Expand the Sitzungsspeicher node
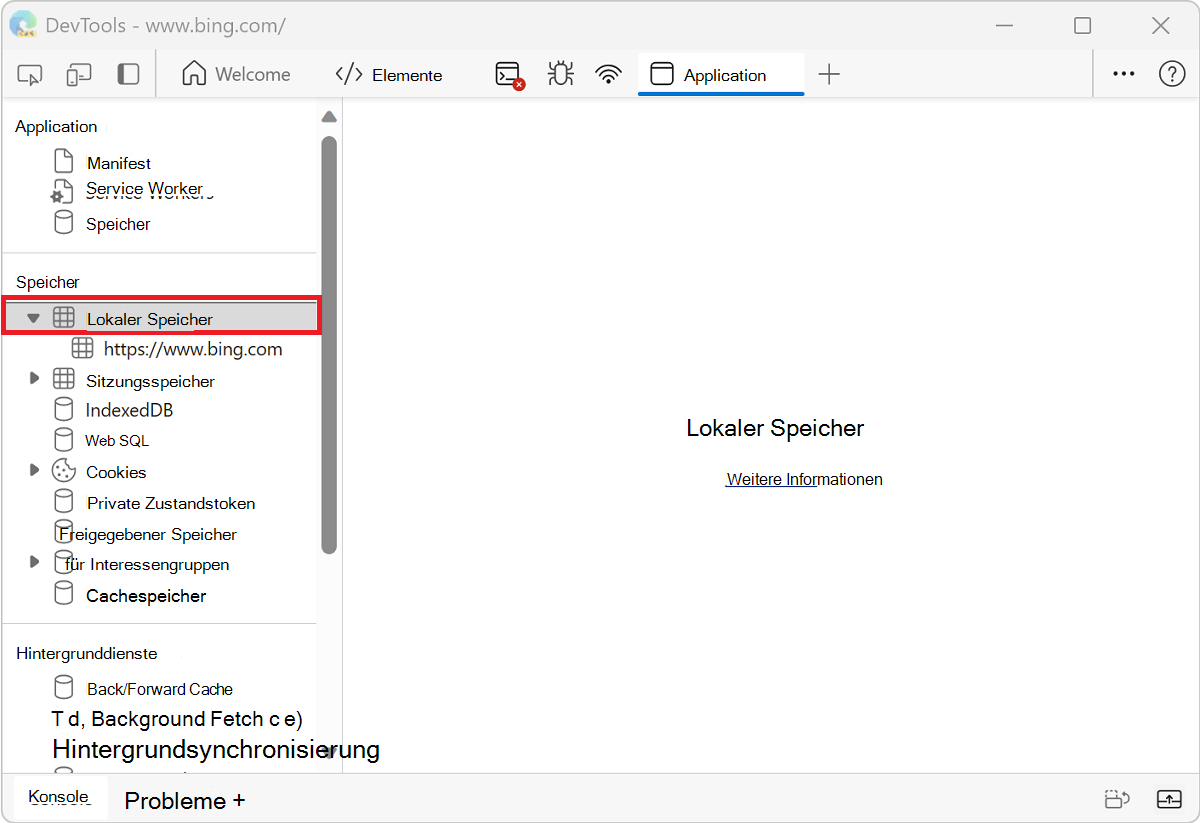The image size is (1200, 823). (34, 379)
